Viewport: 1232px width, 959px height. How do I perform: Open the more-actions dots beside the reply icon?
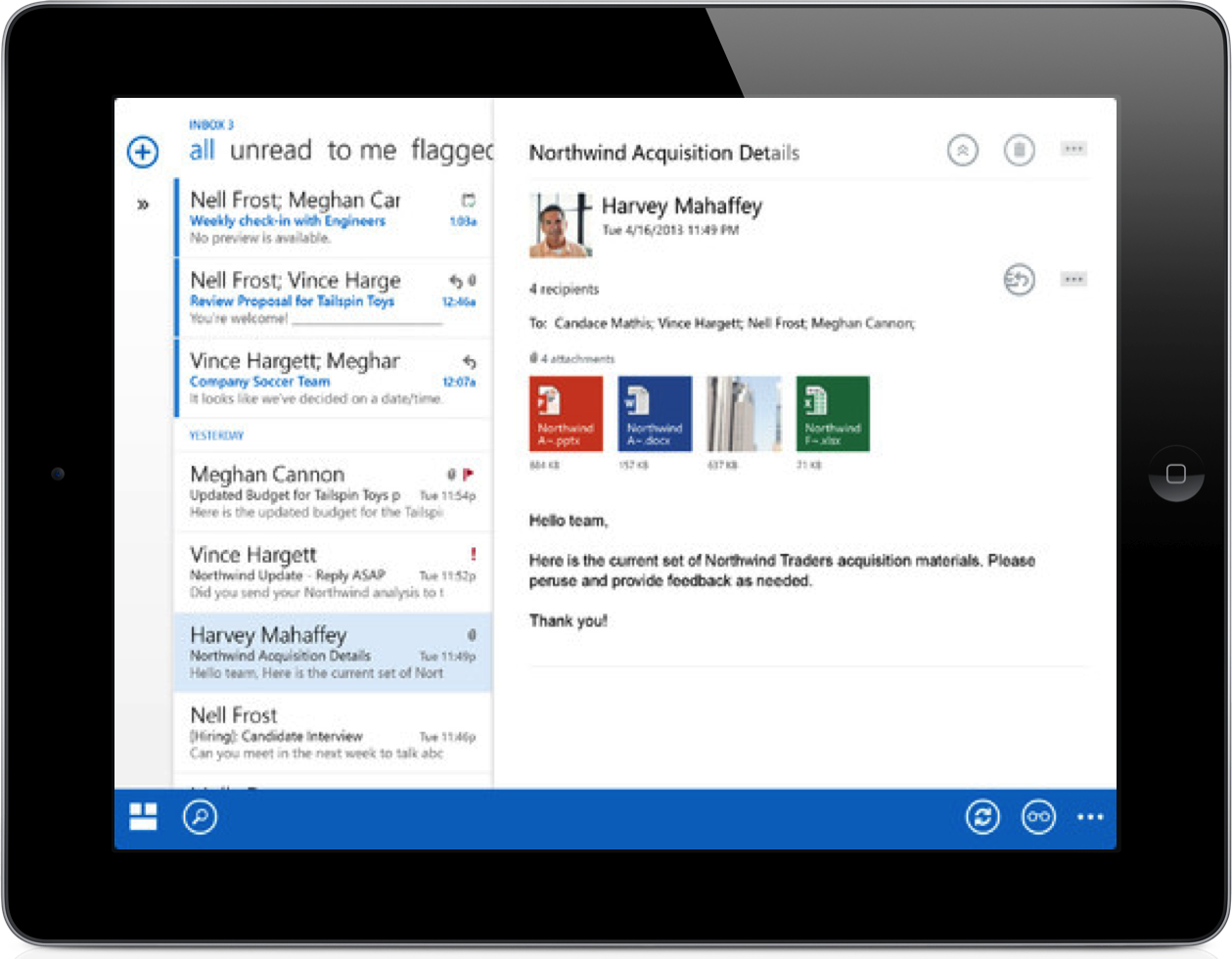coord(1073,279)
